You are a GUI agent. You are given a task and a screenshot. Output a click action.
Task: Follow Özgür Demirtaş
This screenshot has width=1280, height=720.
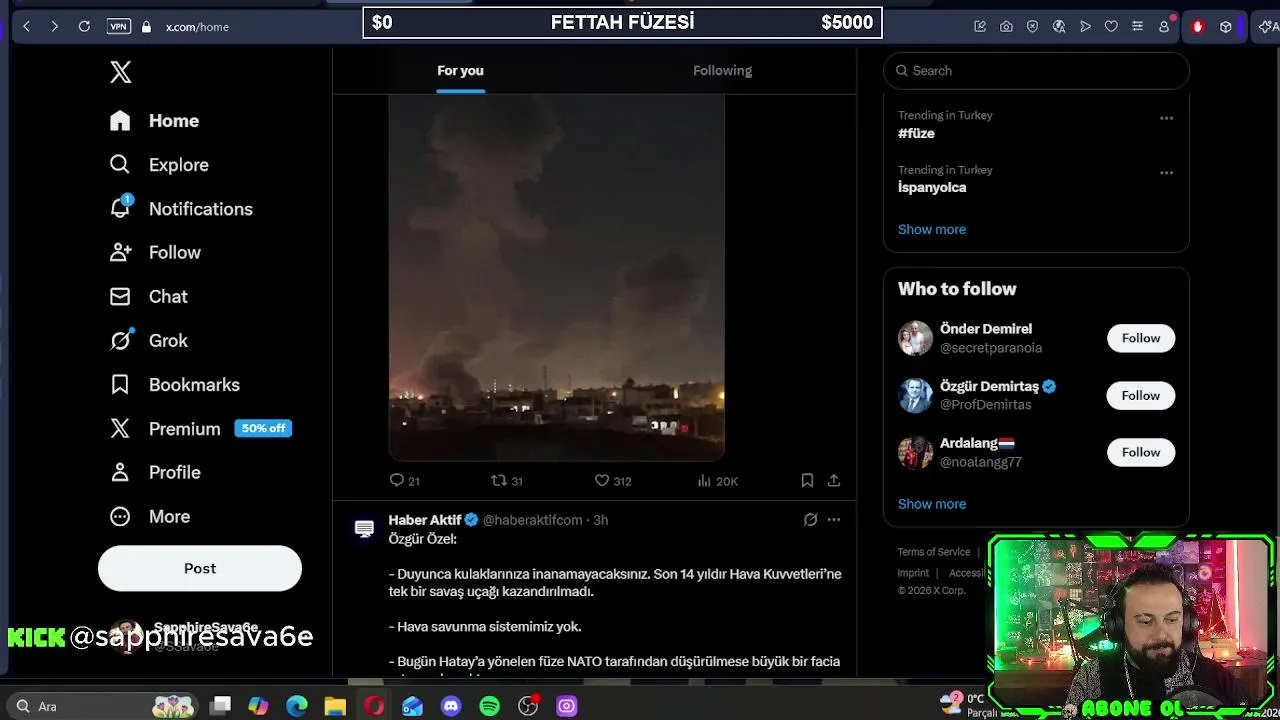pyautogui.click(x=1140, y=395)
